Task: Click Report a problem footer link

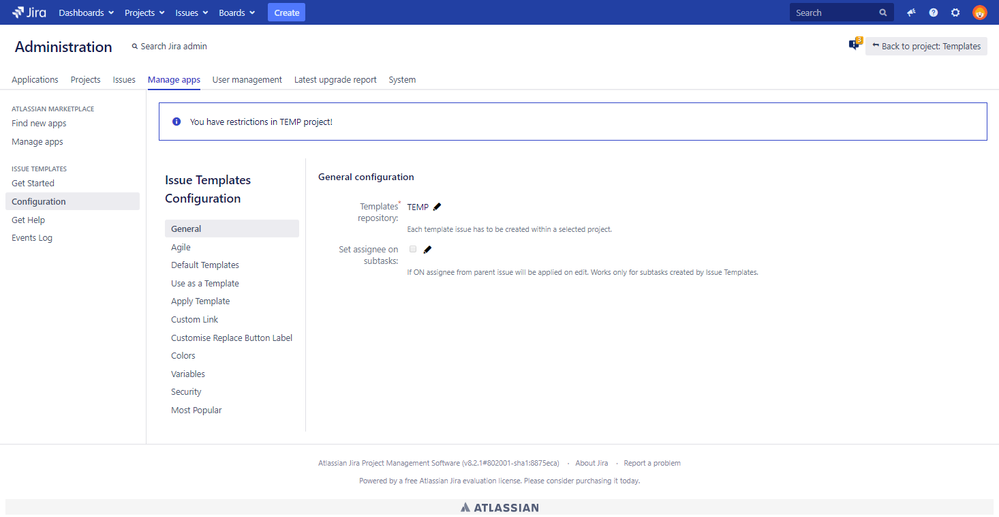Action: pos(652,463)
